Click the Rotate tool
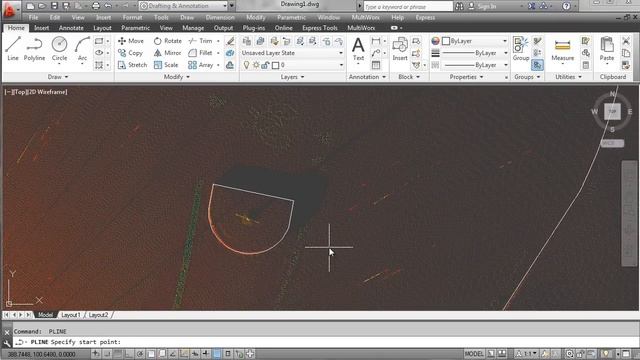This screenshot has width=640, height=360. pyautogui.click(x=167, y=41)
